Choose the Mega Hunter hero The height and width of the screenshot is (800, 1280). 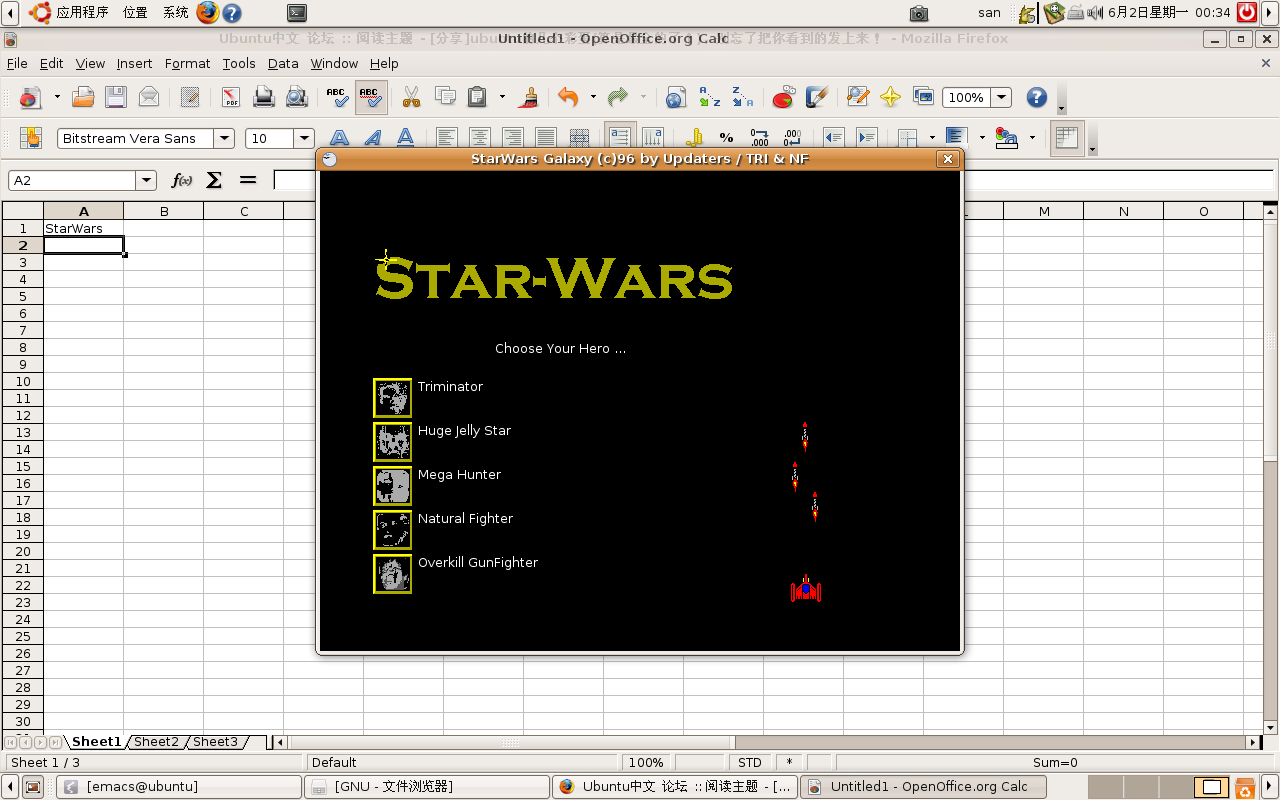(x=392, y=486)
